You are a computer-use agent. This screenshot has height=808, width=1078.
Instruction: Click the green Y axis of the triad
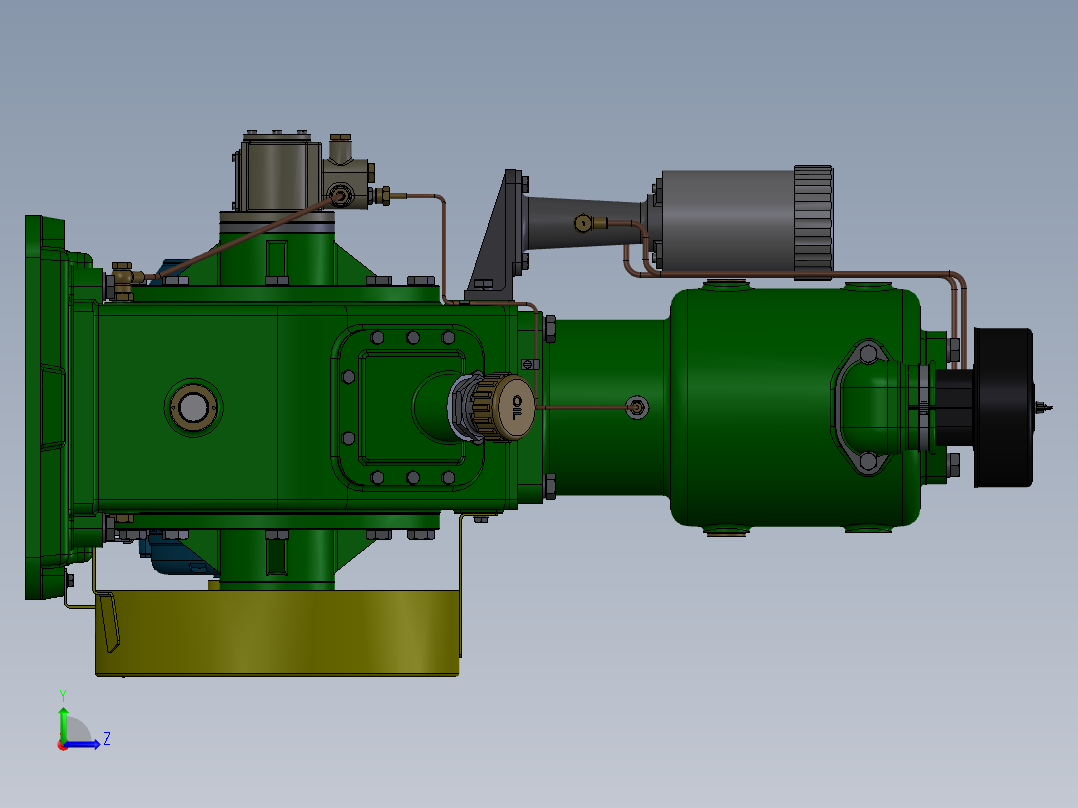(63, 723)
